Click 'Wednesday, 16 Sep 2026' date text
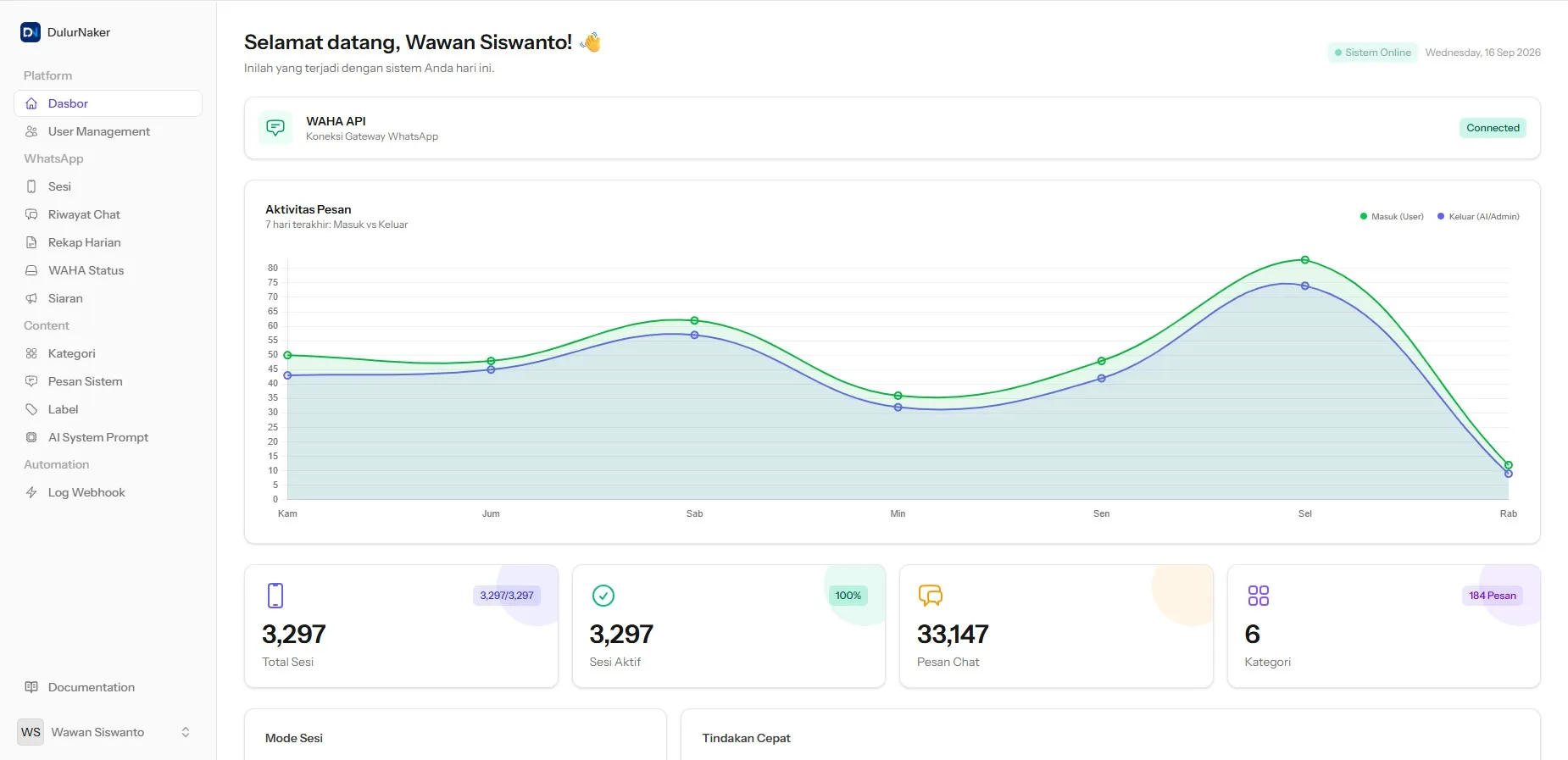This screenshot has width=1568, height=760. click(x=1482, y=53)
